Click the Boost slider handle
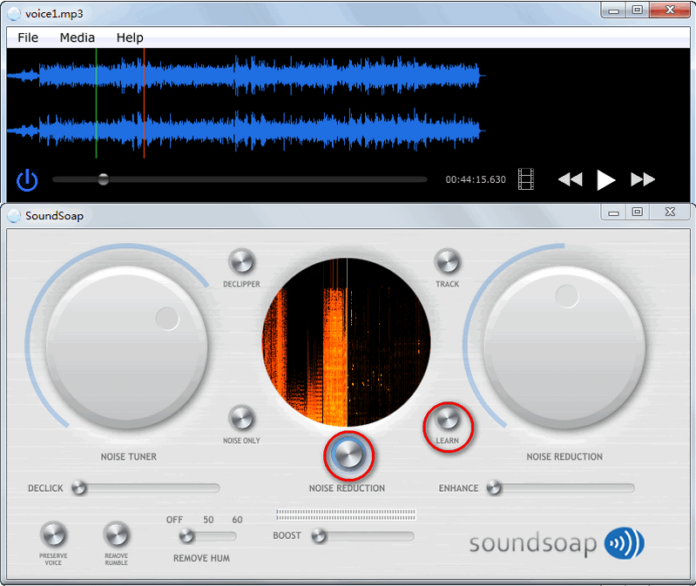 coord(319,536)
